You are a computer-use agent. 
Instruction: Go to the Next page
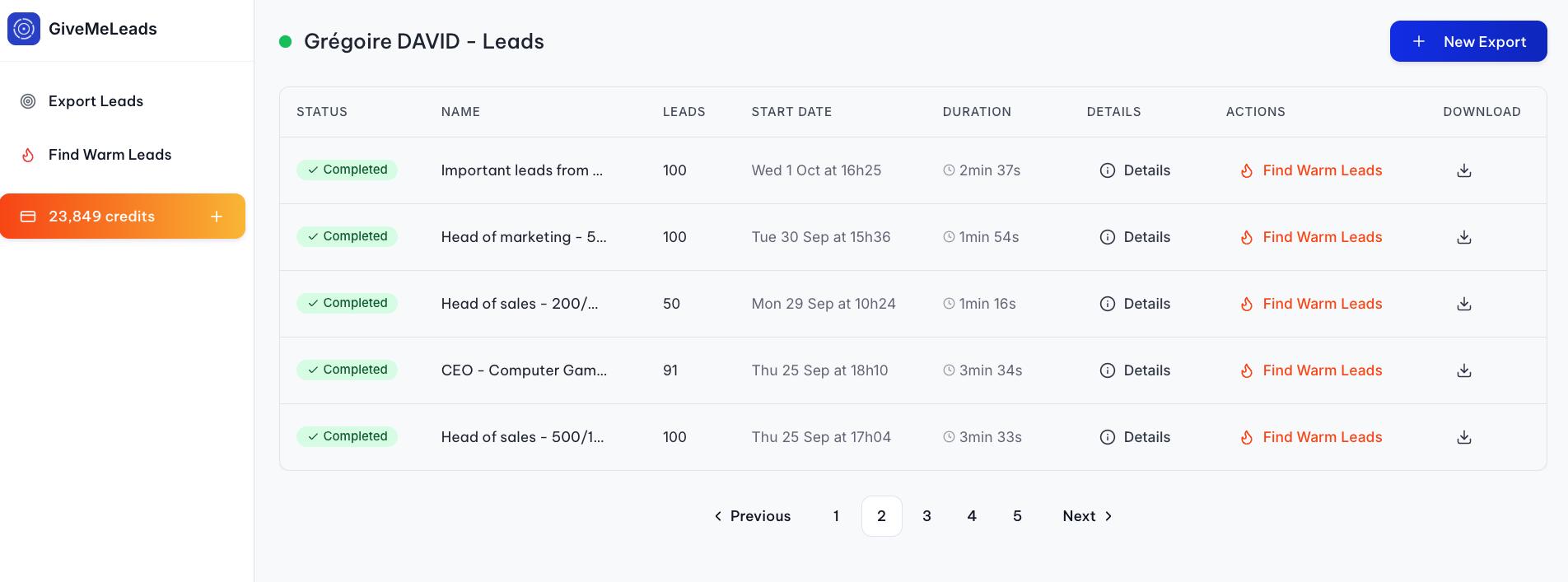[x=1087, y=516]
